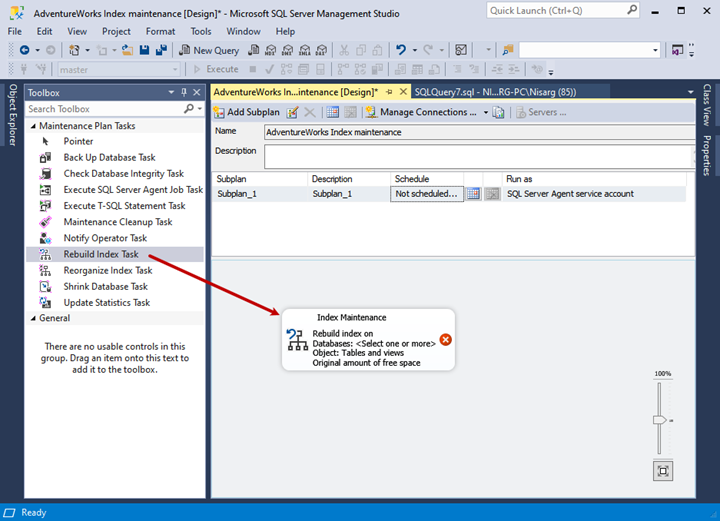Open the View menu
720x521 pixels.
point(77,31)
